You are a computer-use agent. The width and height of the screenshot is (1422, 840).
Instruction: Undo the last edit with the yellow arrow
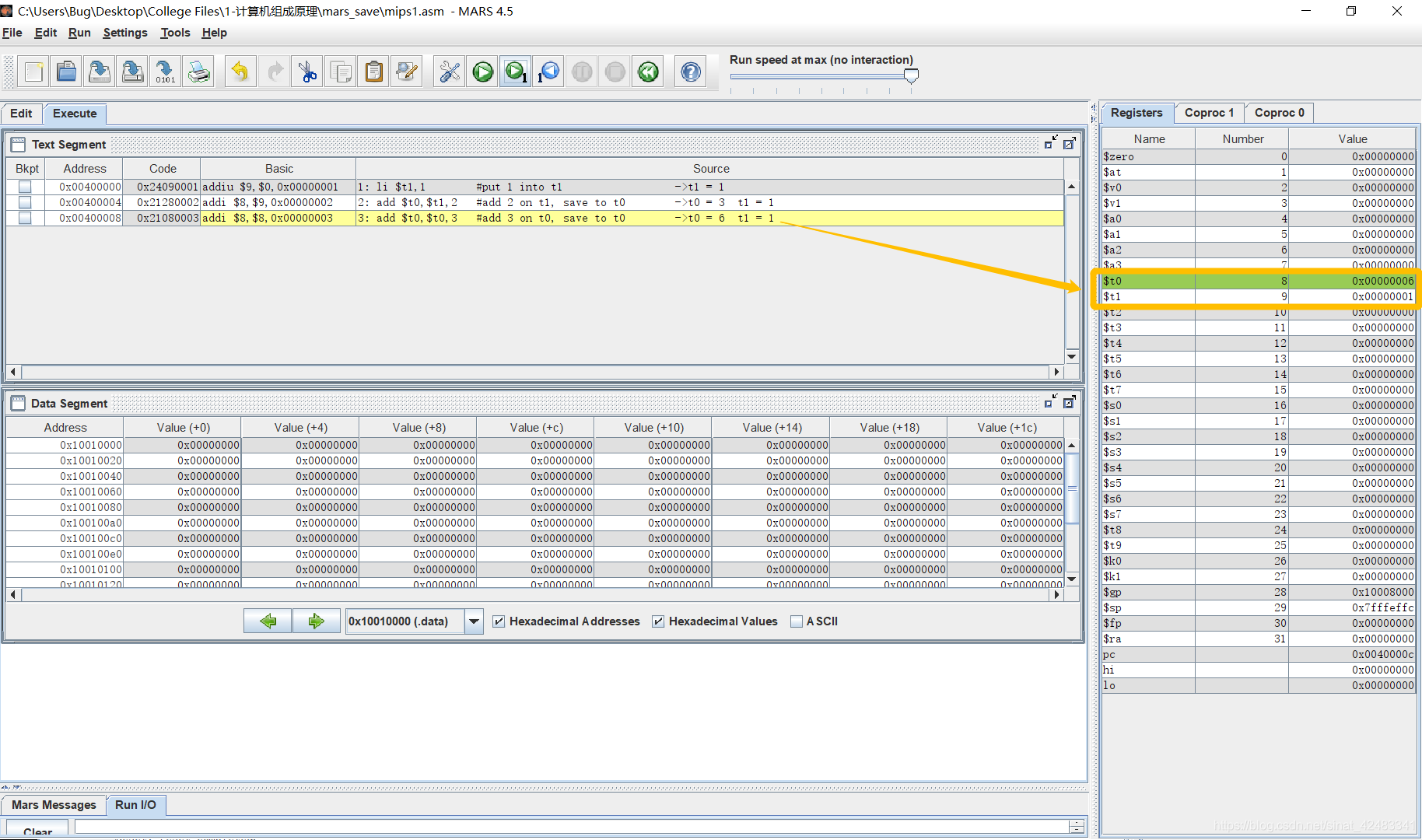[240, 72]
